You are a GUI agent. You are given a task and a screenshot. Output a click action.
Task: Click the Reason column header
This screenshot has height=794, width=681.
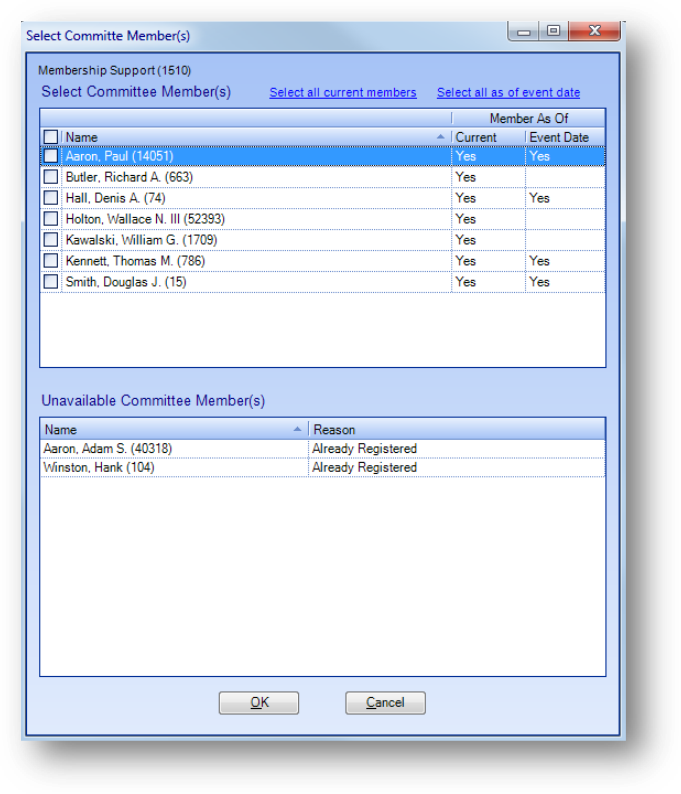click(x=455, y=429)
